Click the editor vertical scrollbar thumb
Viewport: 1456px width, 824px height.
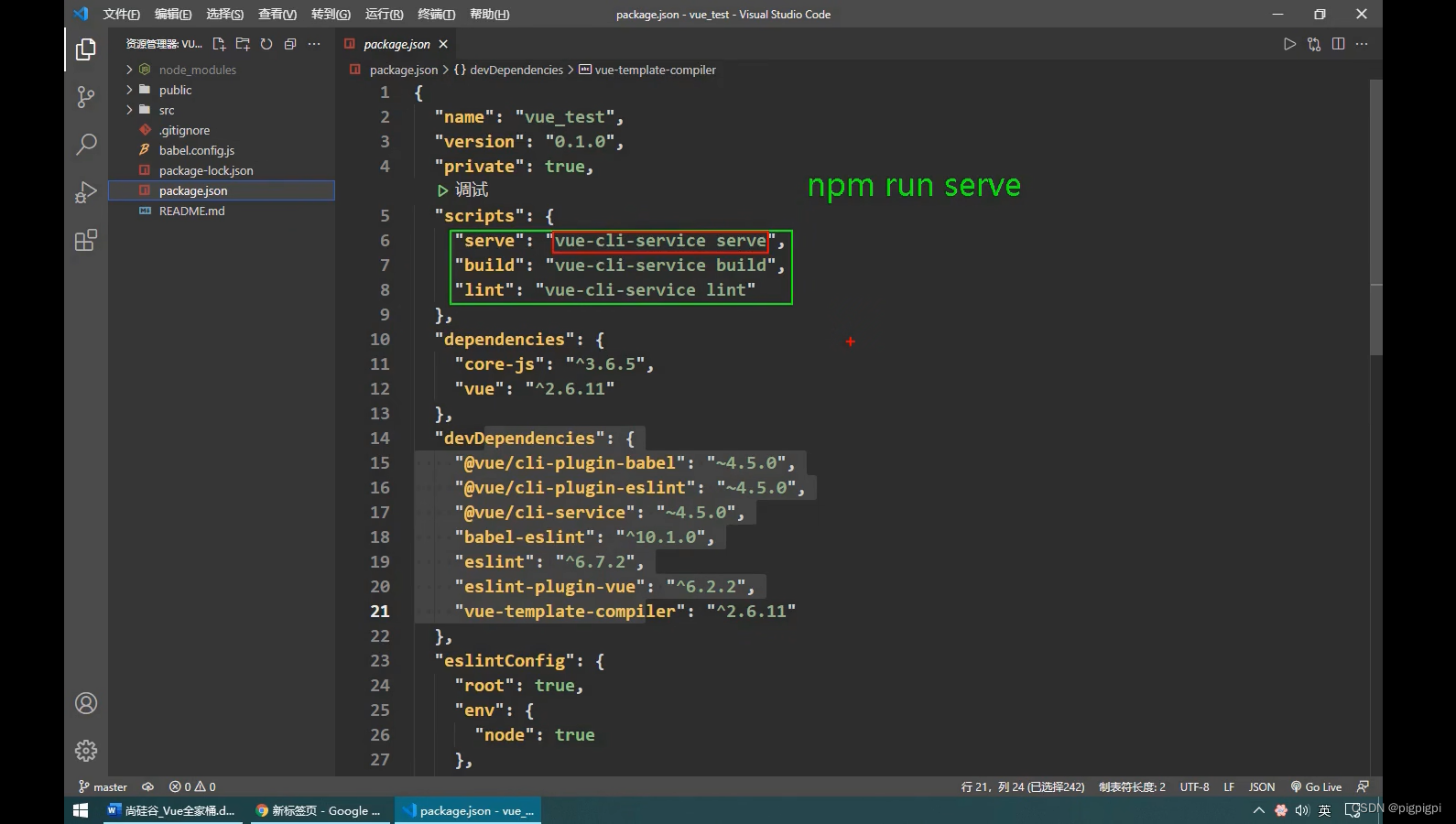pos(1375,217)
